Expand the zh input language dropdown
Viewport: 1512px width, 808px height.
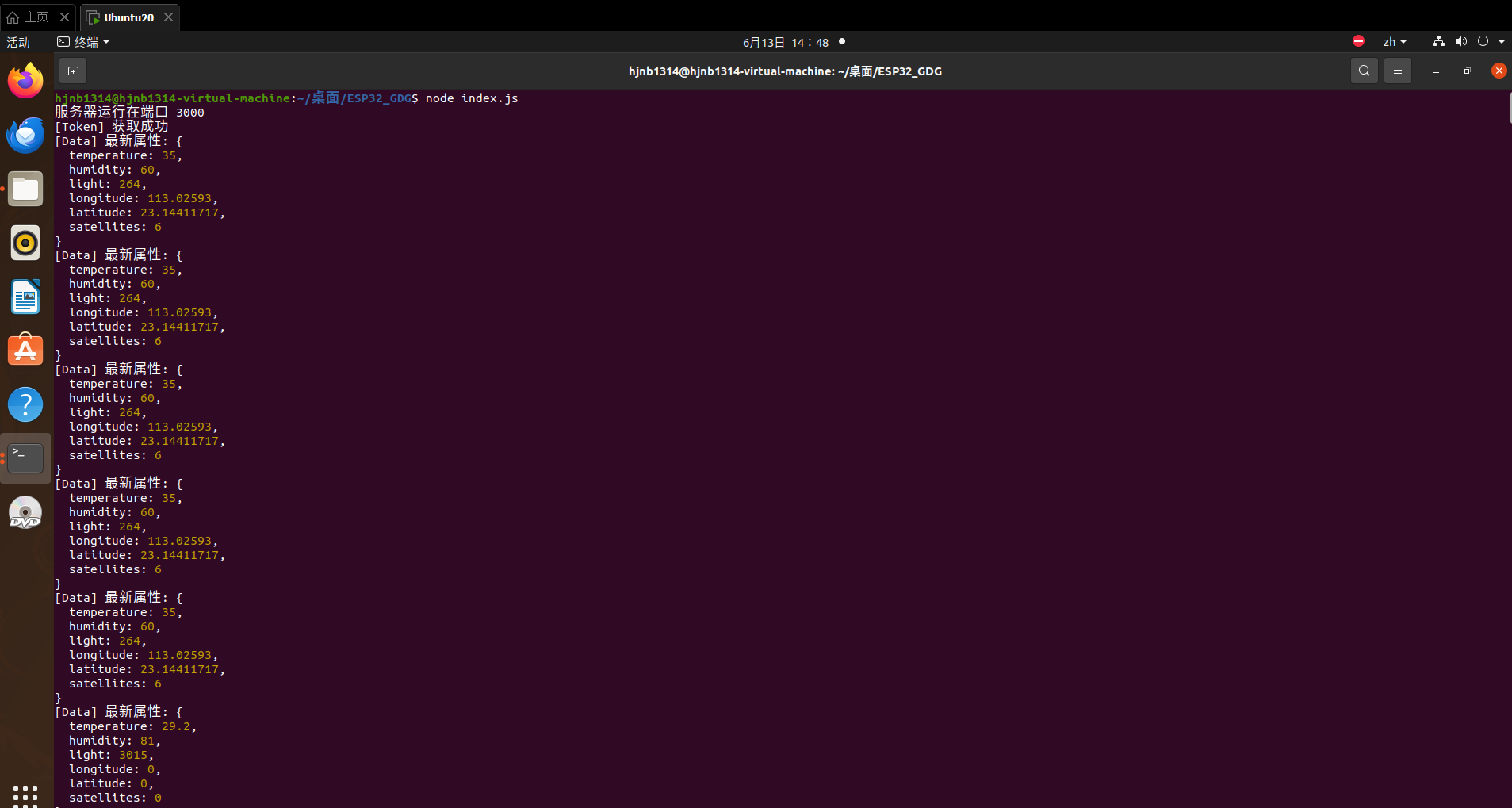[1395, 42]
